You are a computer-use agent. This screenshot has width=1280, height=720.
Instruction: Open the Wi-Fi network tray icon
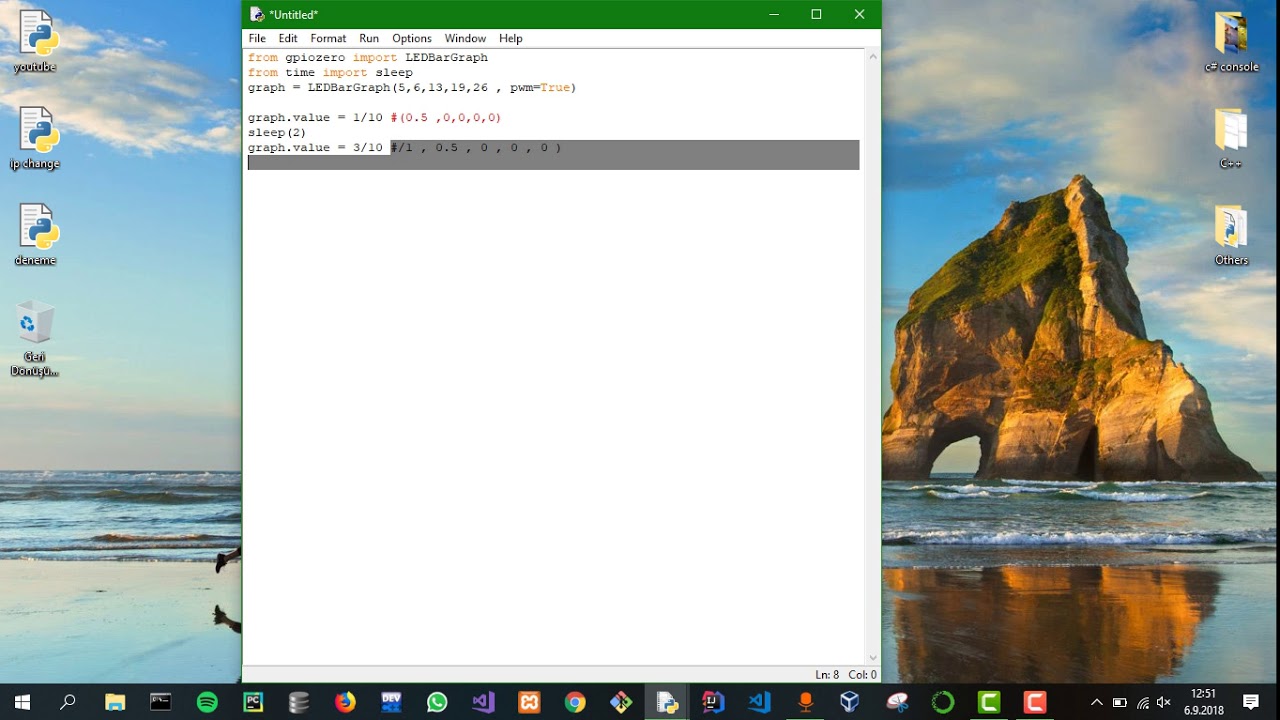pos(1142,702)
